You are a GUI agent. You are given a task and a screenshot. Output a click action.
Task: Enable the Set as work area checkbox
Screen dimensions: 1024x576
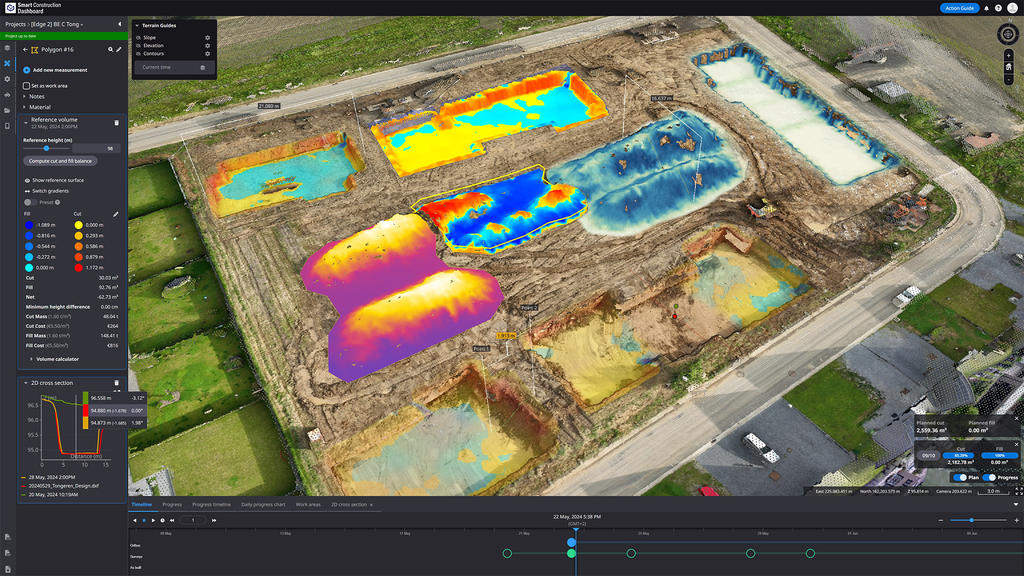pyautogui.click(x=26, y=86)
